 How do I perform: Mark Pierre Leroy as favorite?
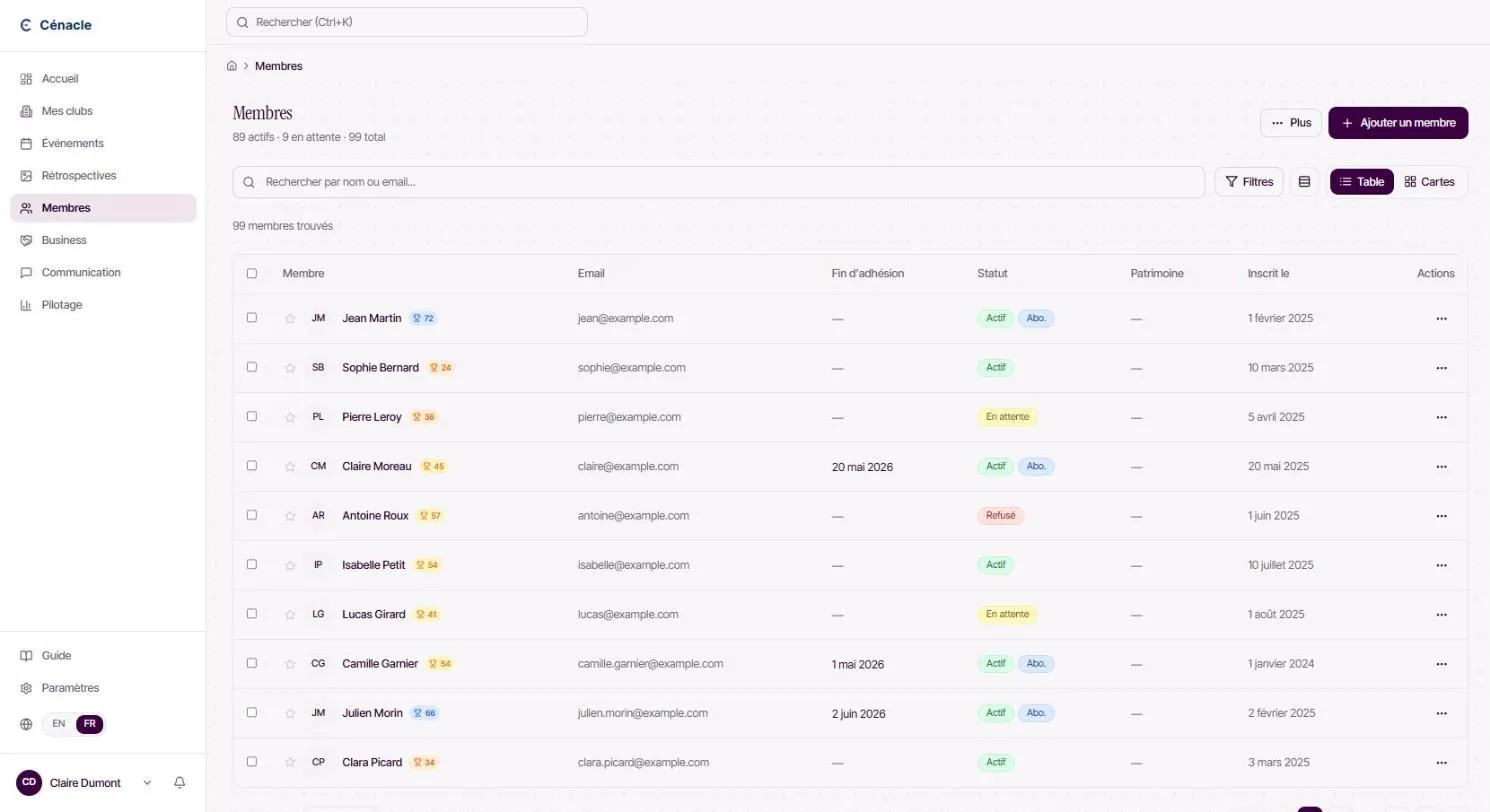(290, 417)
